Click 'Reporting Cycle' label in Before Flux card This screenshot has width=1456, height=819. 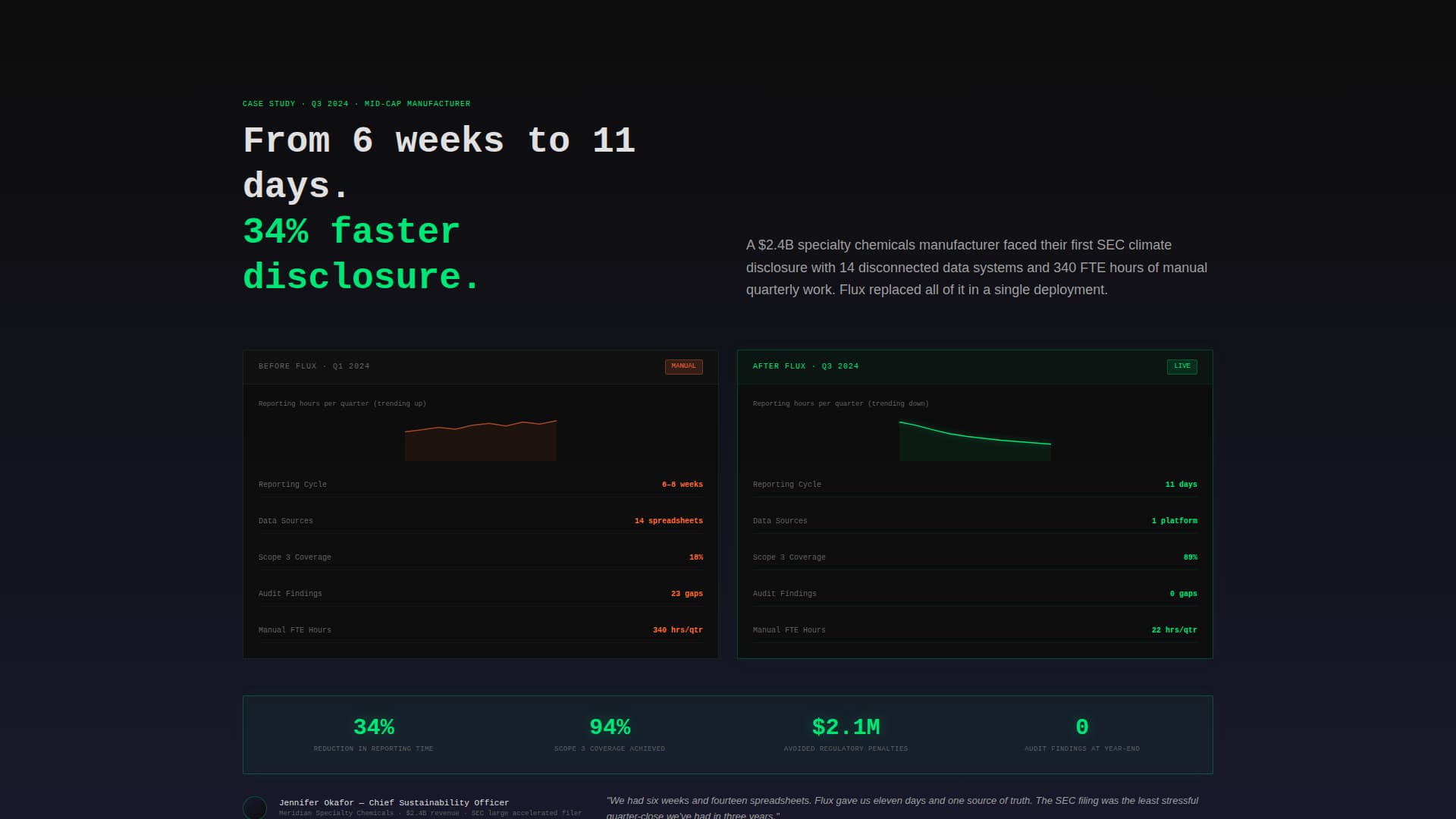tap(293, 485)
